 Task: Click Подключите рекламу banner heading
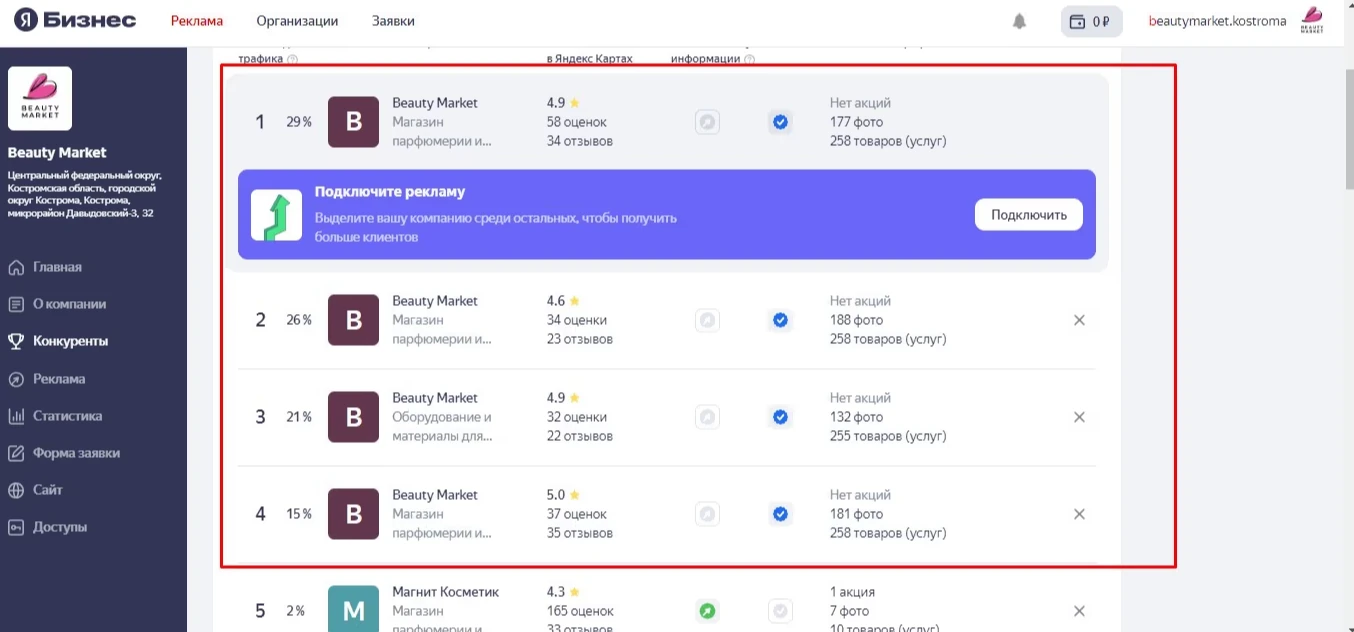390,192
